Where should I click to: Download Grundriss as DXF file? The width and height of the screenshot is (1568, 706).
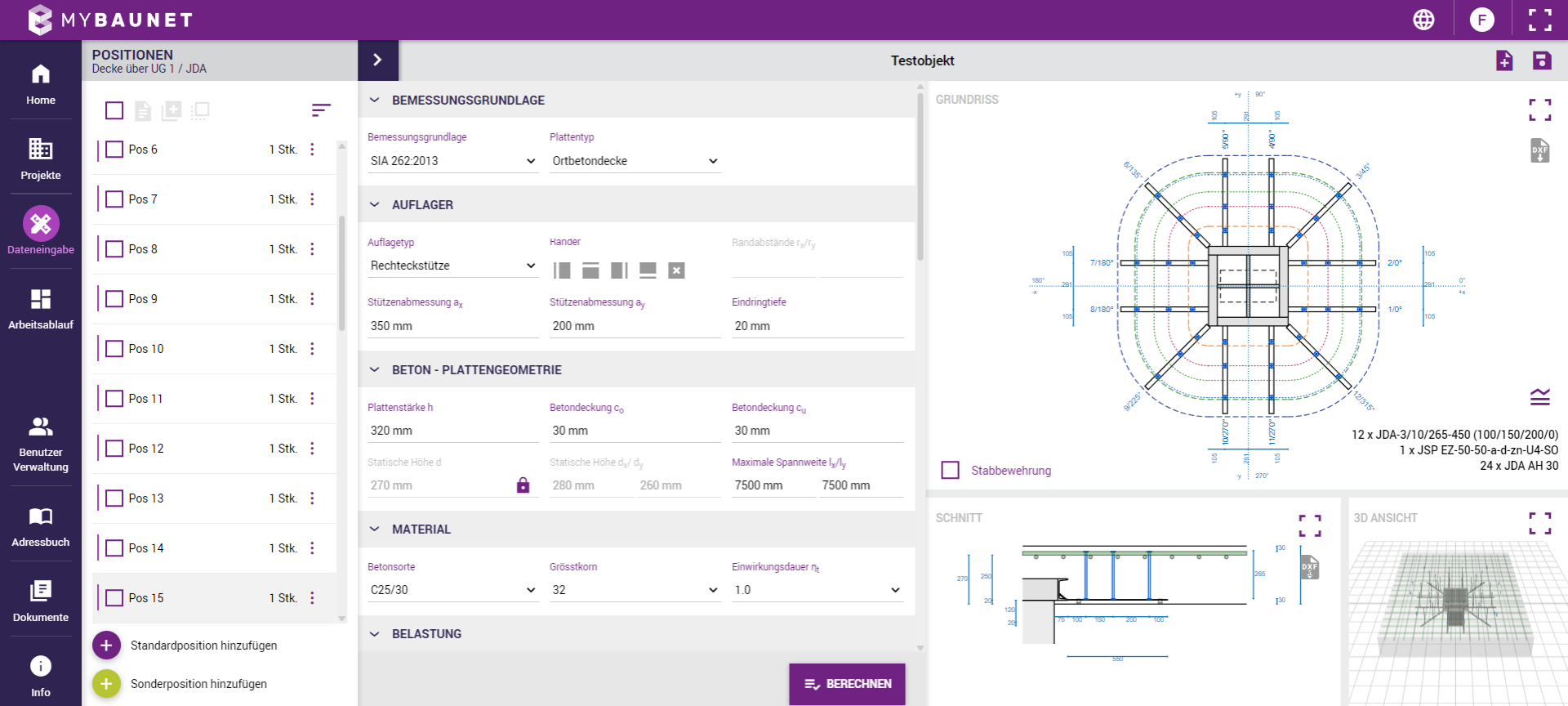click(x=1539, y=150)
